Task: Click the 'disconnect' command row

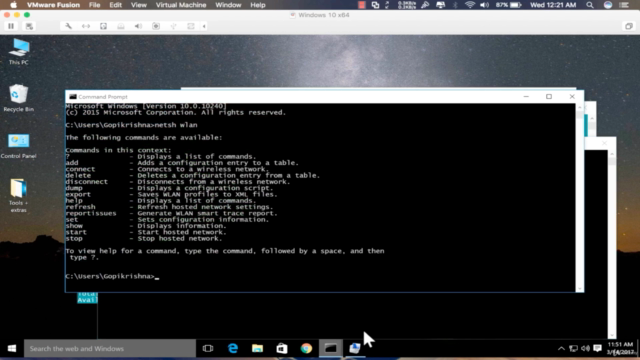Action: (178, 182)
